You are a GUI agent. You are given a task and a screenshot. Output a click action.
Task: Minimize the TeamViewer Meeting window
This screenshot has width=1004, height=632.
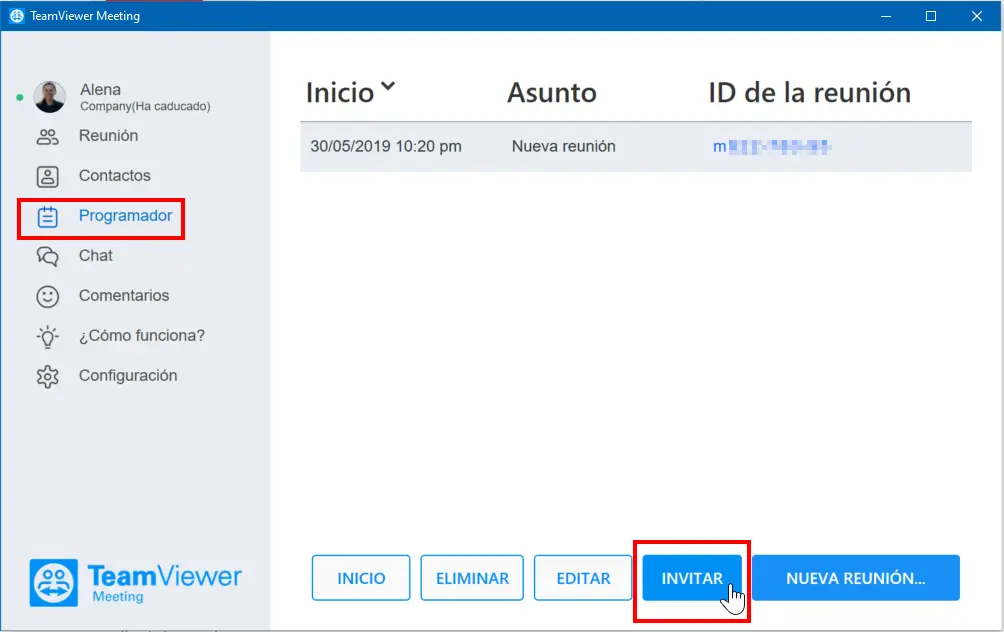pyautogui.click(x=886, y=16)
